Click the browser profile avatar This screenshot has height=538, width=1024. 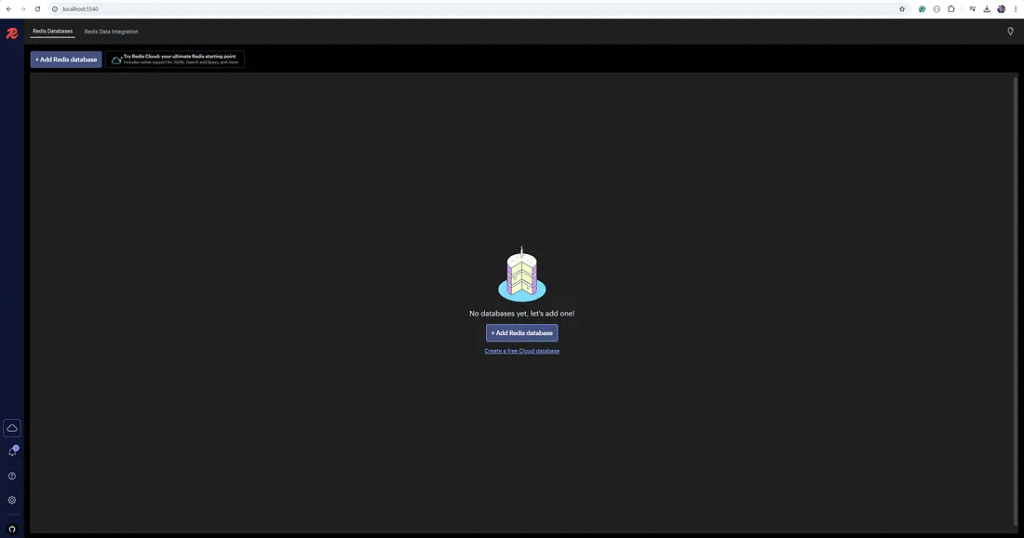click(1001, 9)
